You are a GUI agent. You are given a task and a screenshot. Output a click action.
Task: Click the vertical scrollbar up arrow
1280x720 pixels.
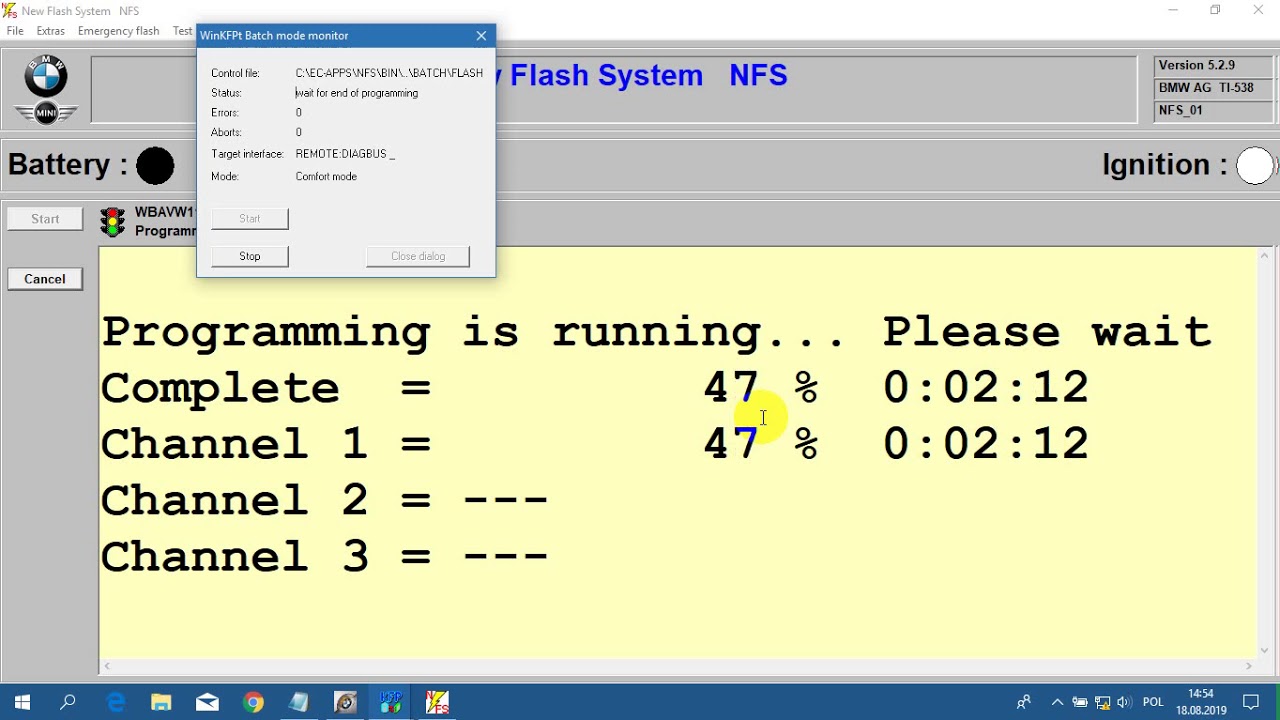coord(1265,257)
